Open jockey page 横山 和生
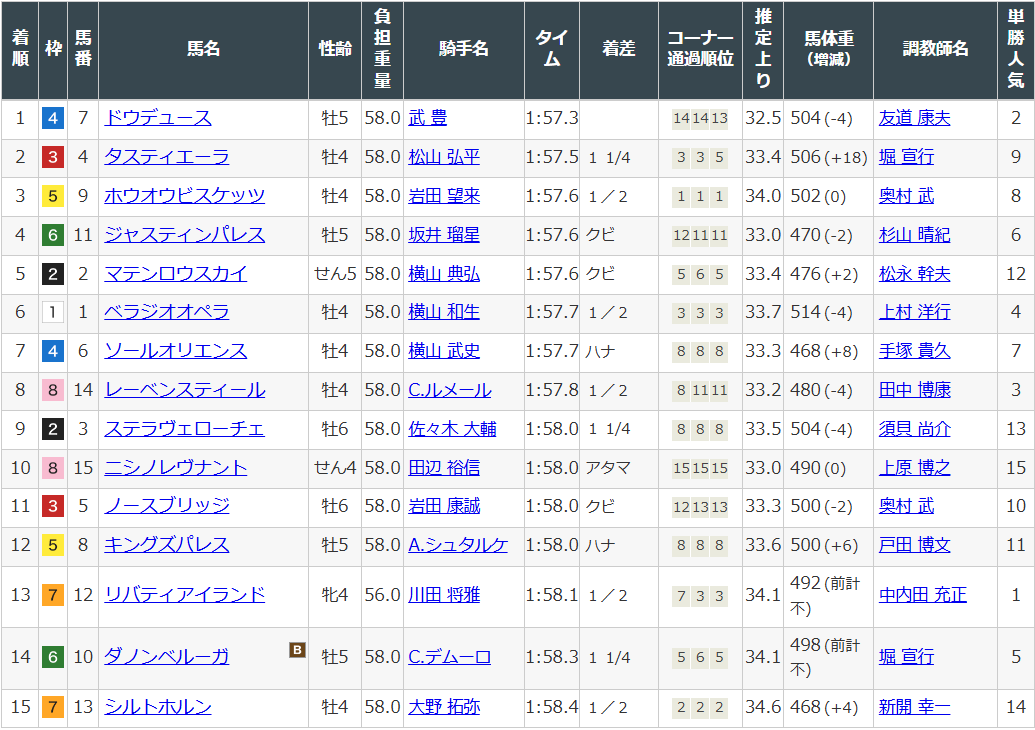 444,312
